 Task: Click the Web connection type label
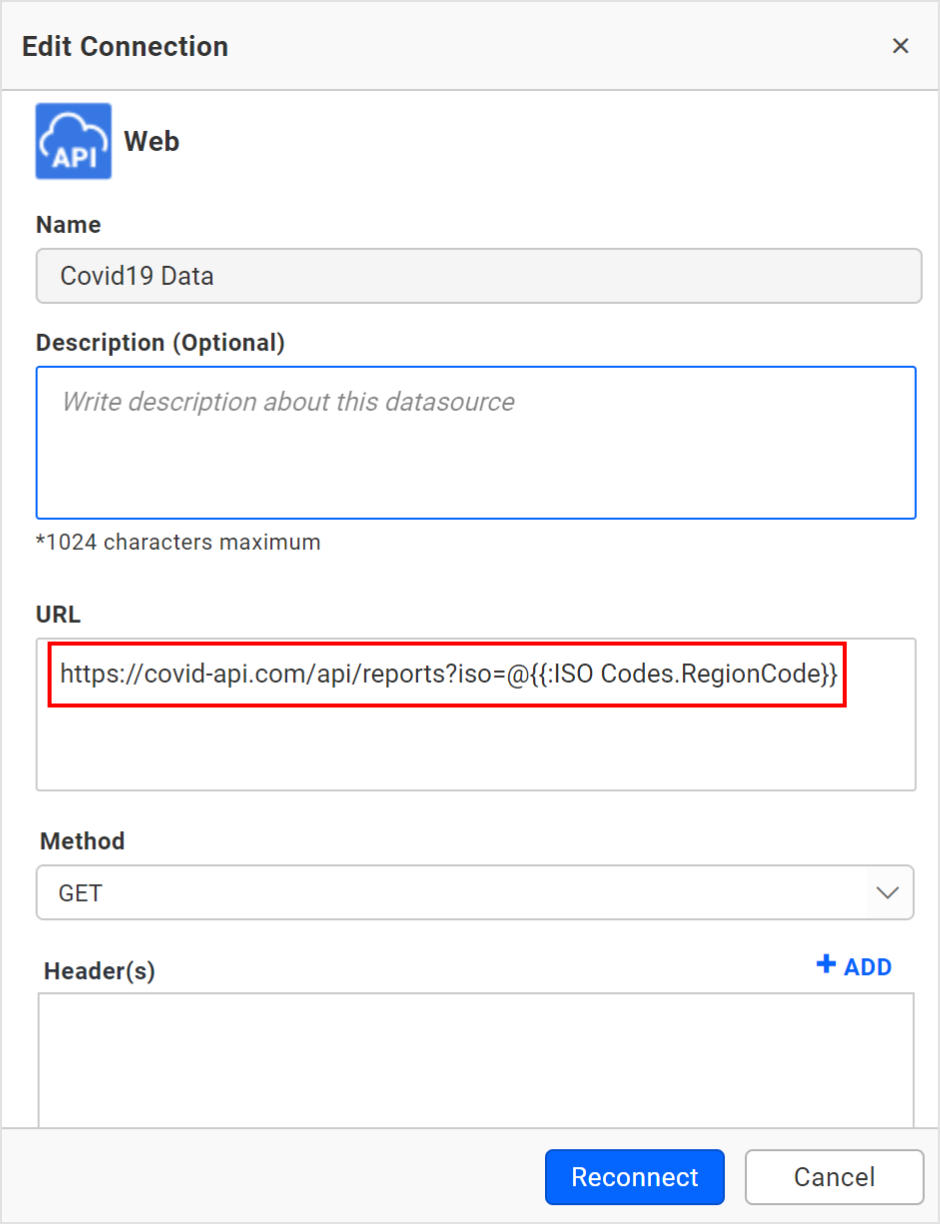click(152, 142)
